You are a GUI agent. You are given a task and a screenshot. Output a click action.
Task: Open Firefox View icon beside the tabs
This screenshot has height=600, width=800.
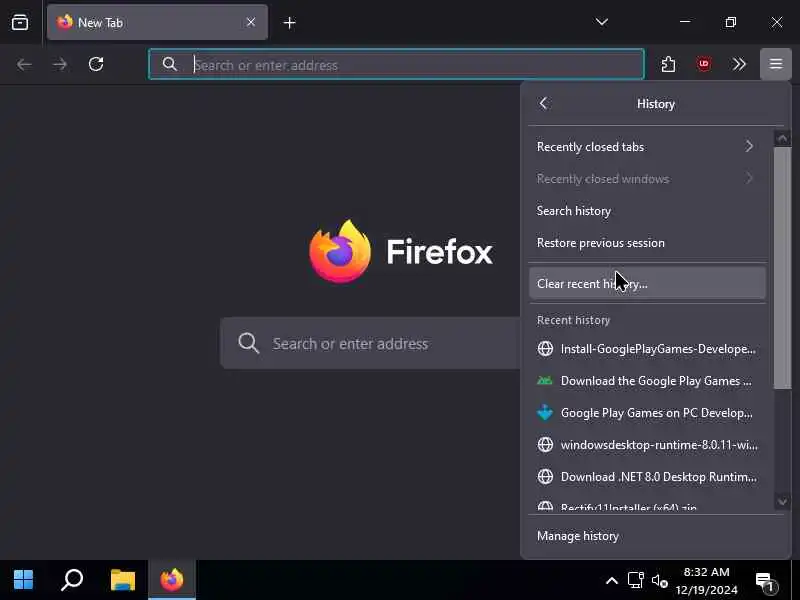pos(20,22)
